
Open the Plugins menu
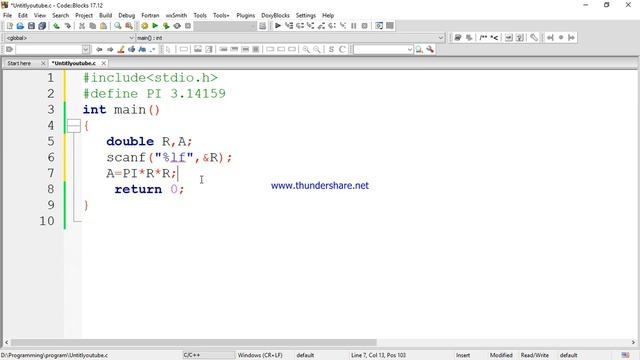[245, 15]
